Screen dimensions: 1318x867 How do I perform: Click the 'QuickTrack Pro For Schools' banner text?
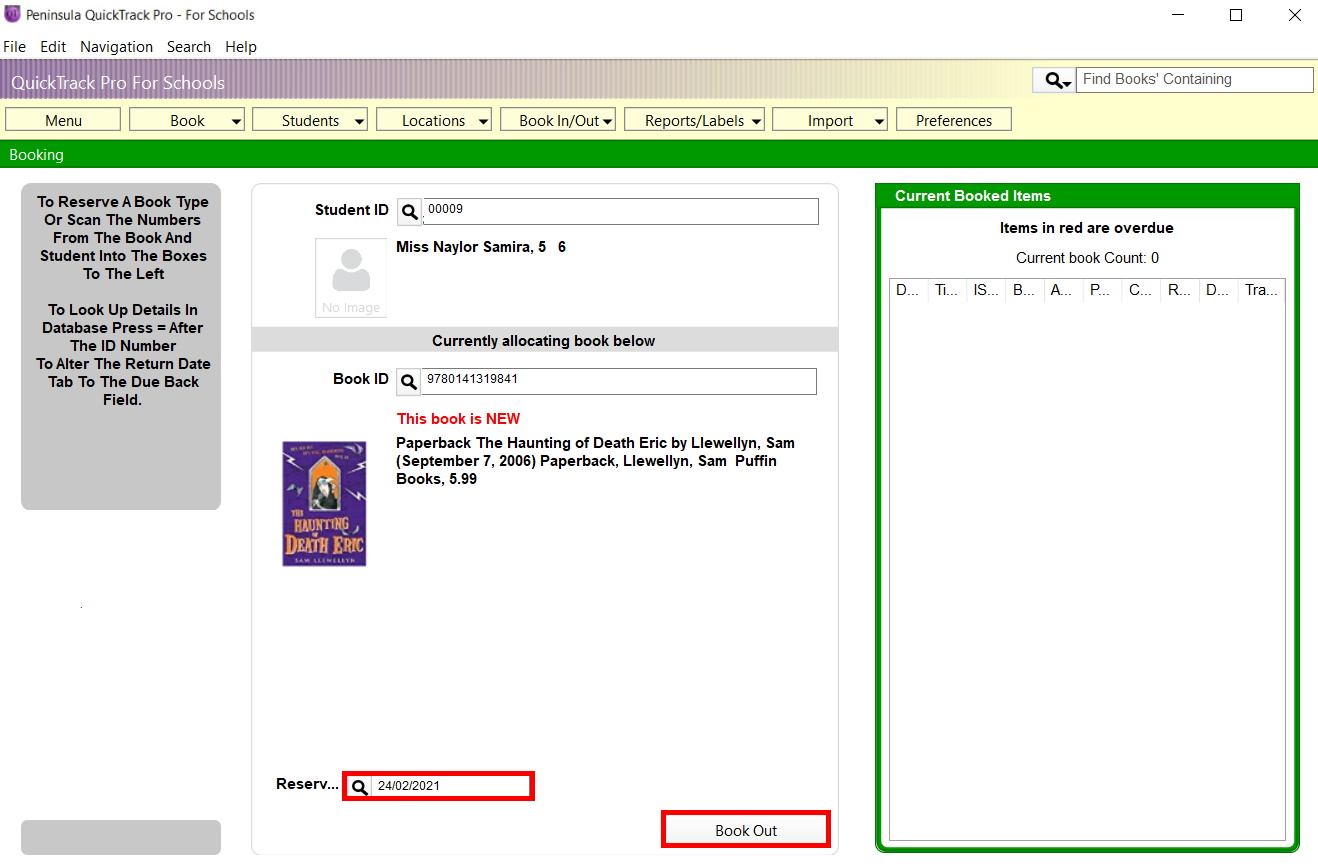(118, 83)
